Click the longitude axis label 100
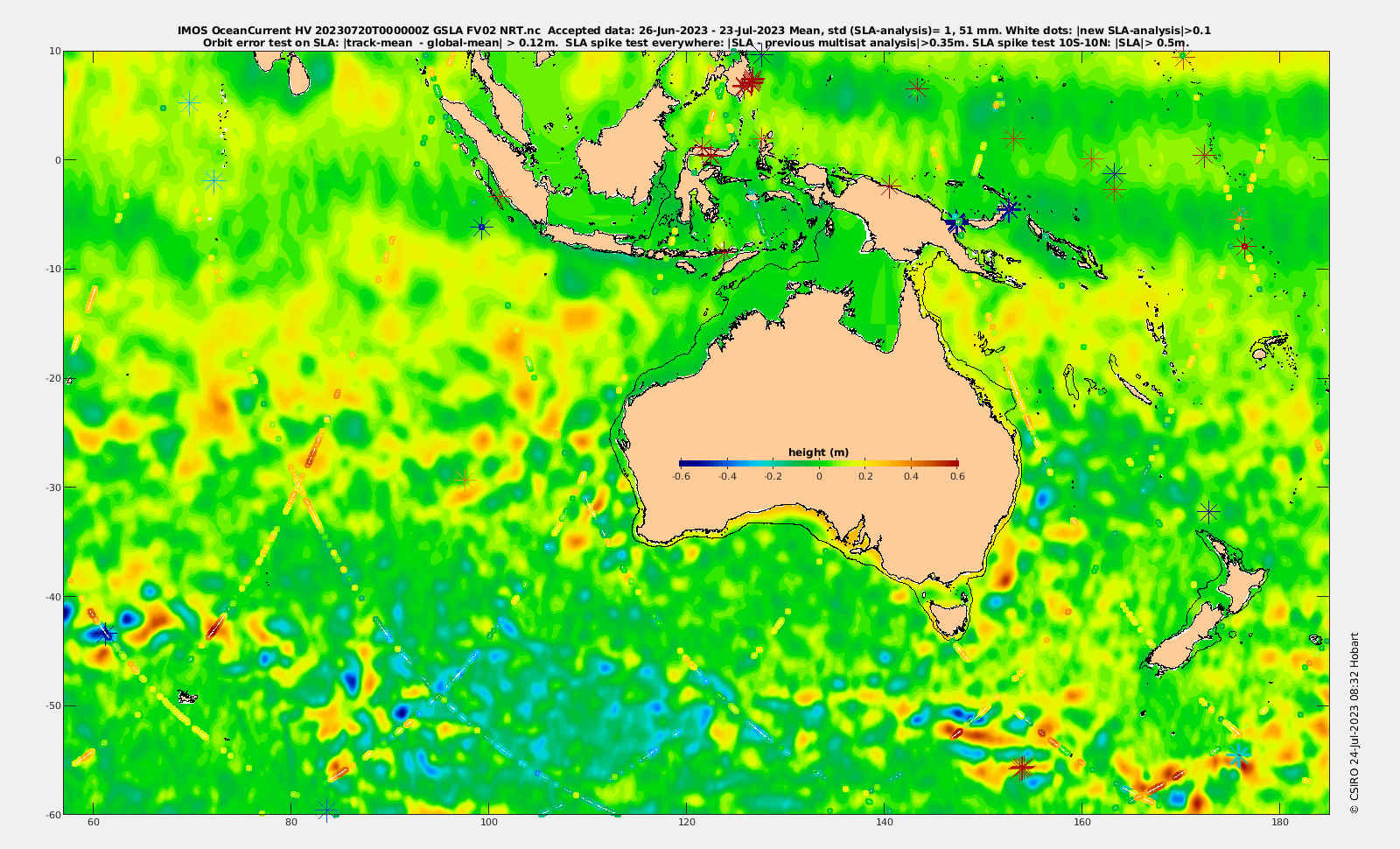The image size is (1400, 849). click(489, 823)
